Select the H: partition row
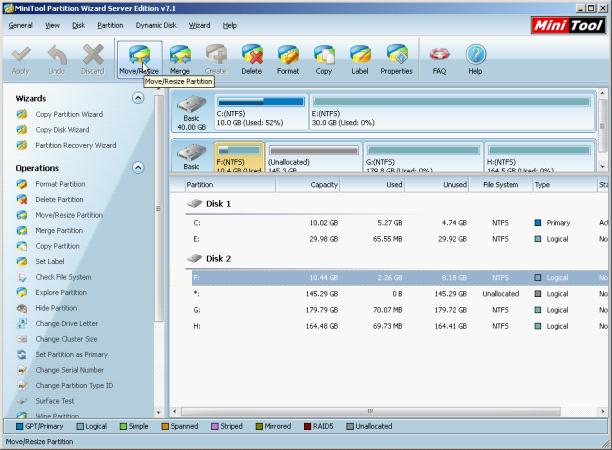Image resolution: width=612 pixels, height=450 pixels. click(x=400, y=326)
